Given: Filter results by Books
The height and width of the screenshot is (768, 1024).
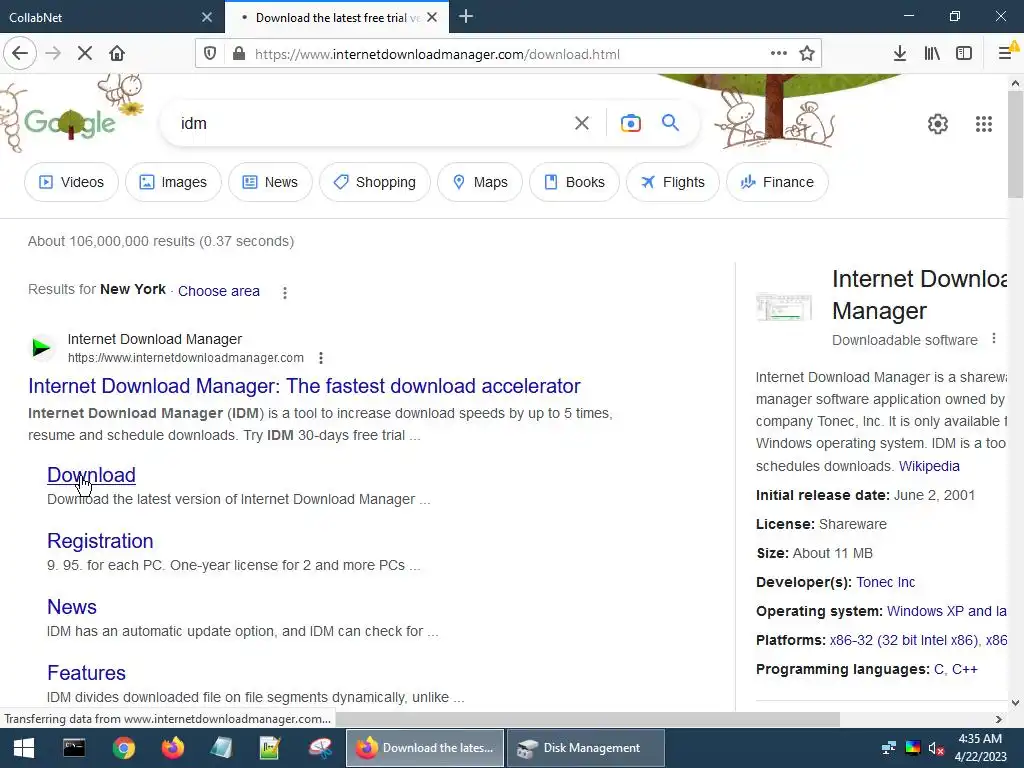Looking at the screenshot, I should [574, 182].
